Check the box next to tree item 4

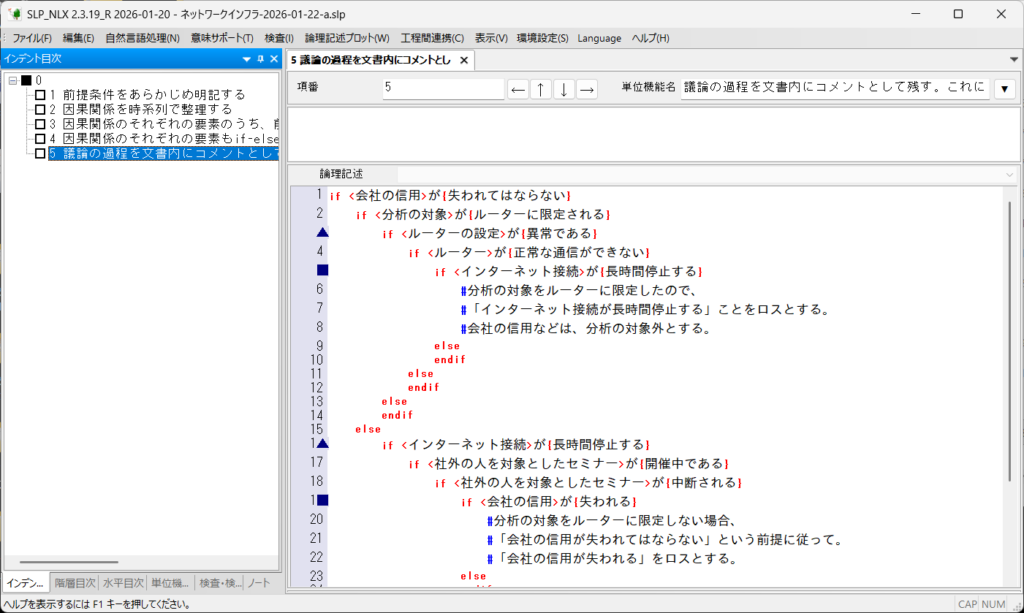pyautogui.click(x=40, y=138)
